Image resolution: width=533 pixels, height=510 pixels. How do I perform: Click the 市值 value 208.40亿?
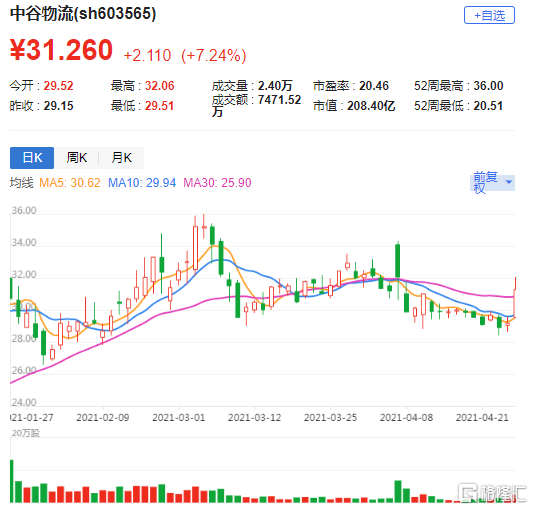point(371,106)
